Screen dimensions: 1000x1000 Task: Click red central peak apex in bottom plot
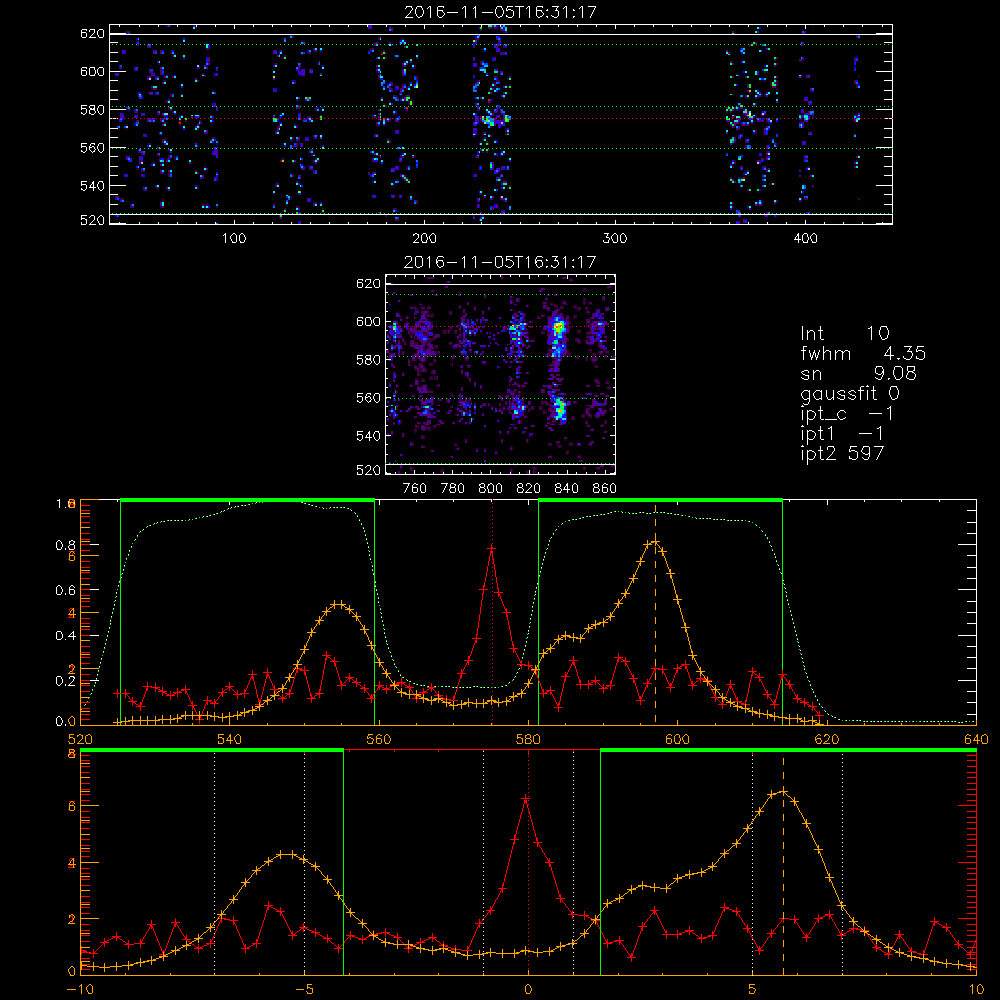[x=526, y=798]
